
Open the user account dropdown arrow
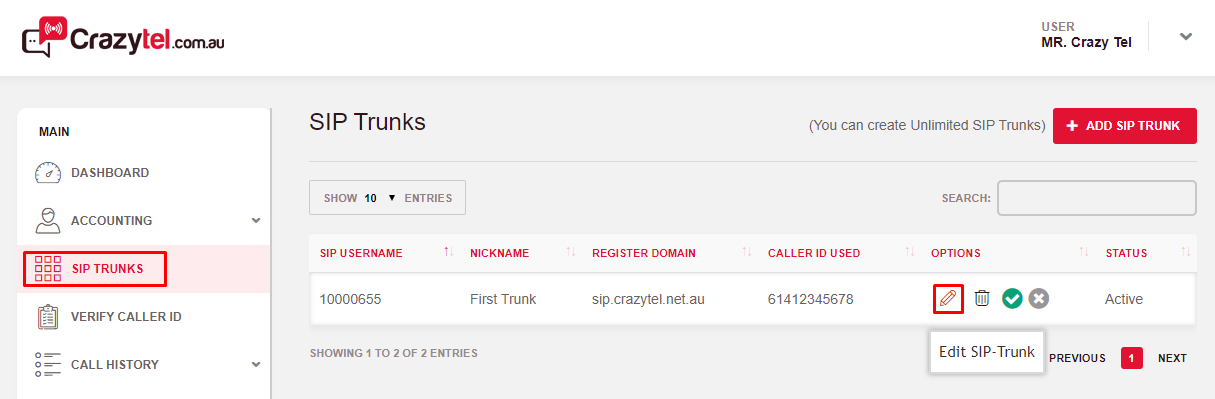coord(1186,37)
